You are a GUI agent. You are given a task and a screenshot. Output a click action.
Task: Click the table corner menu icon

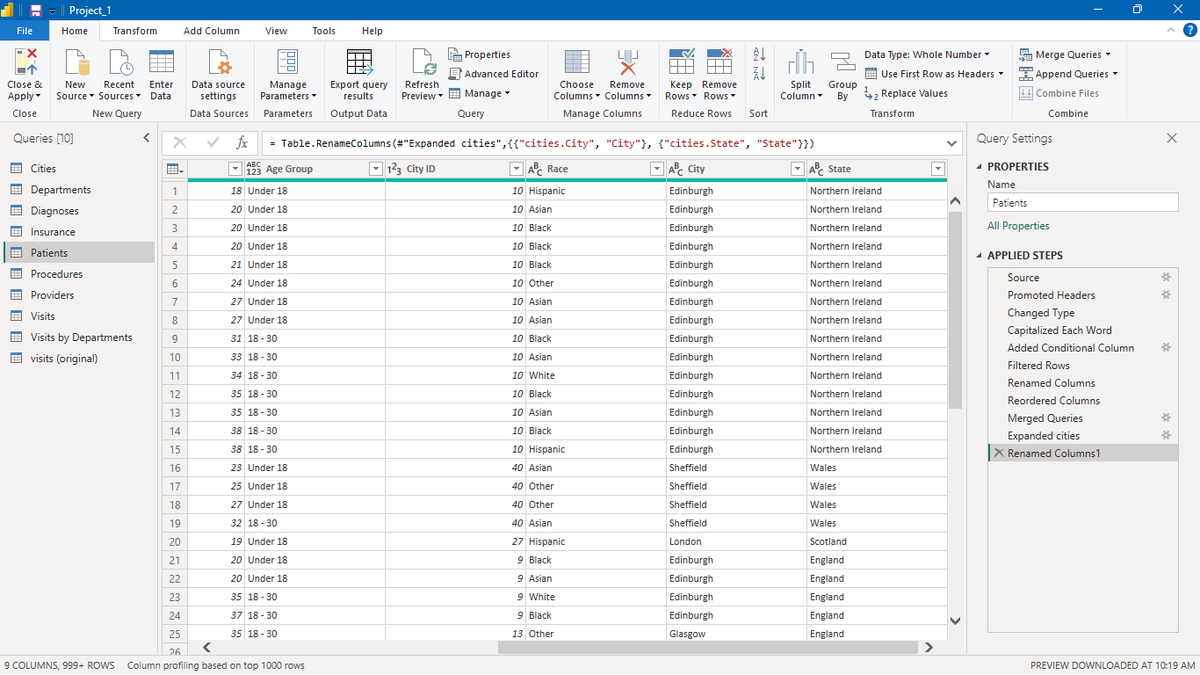pos(174,169)
